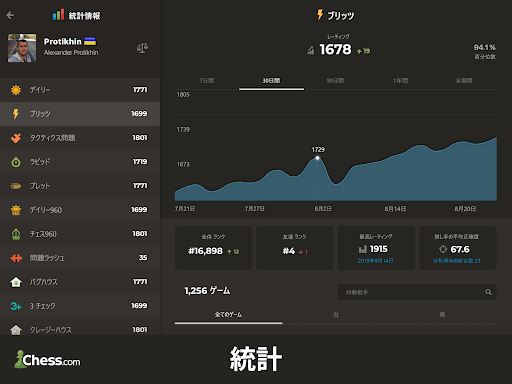
Task: Select the Chess960 icon
Action: [x=16, y=234]
